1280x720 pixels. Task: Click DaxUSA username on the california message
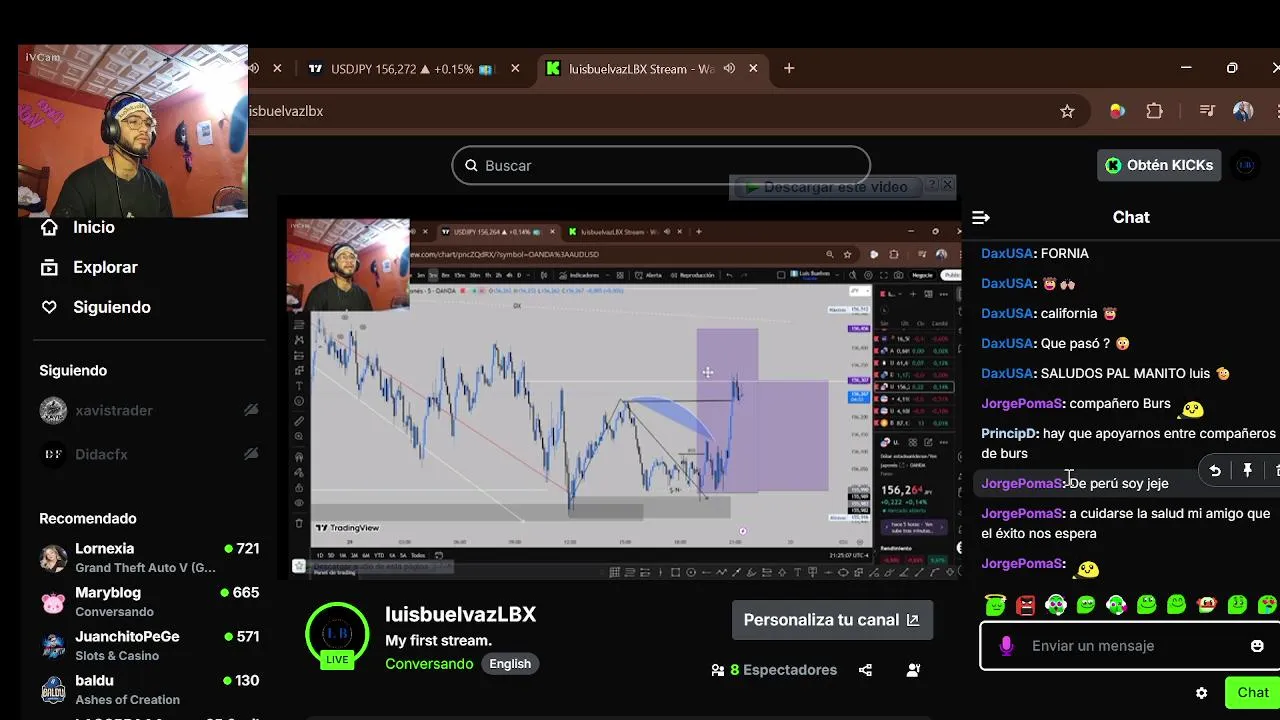1007,313
